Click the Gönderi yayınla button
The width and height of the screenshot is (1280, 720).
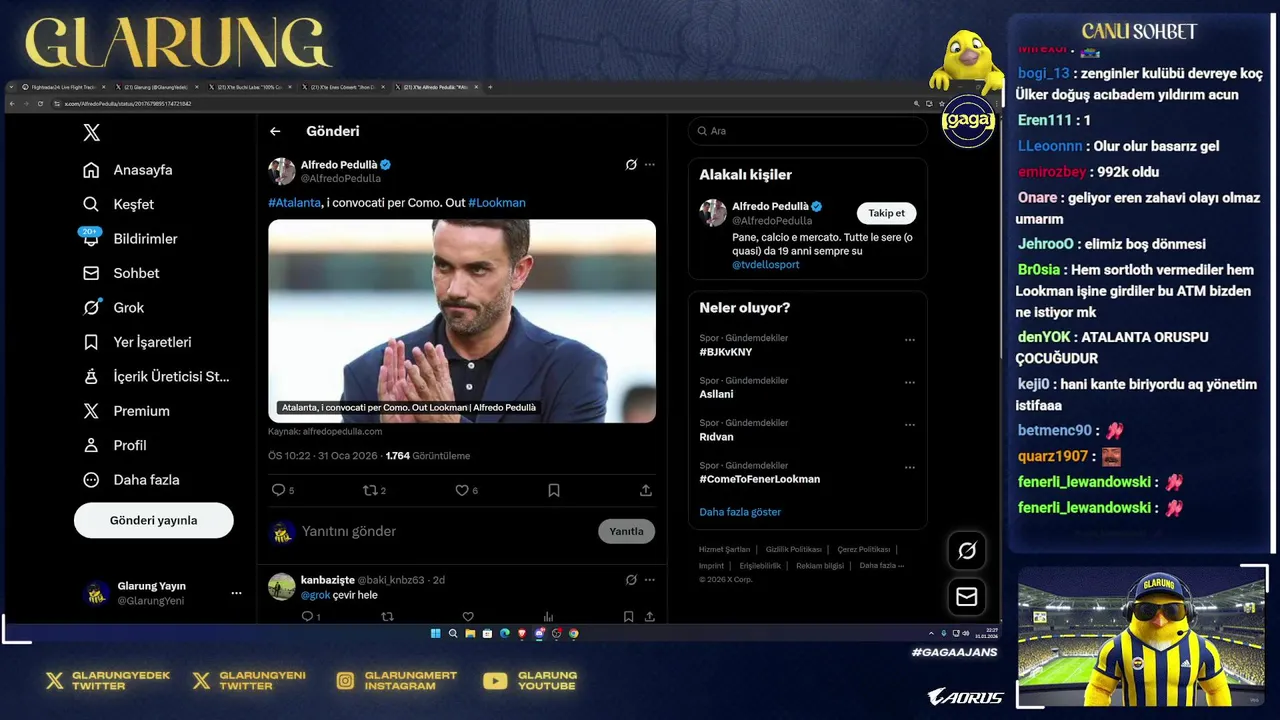[154, 520]
